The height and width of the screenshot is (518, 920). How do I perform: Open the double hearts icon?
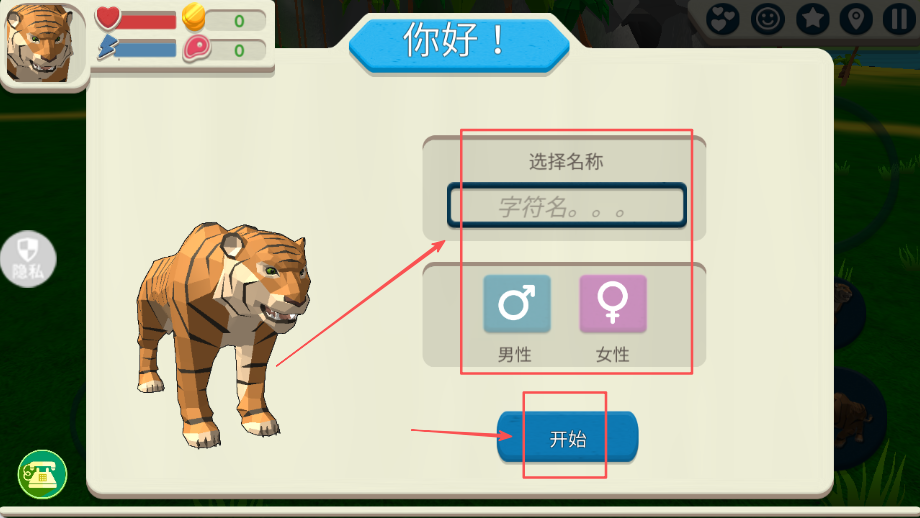click(723, 19)
